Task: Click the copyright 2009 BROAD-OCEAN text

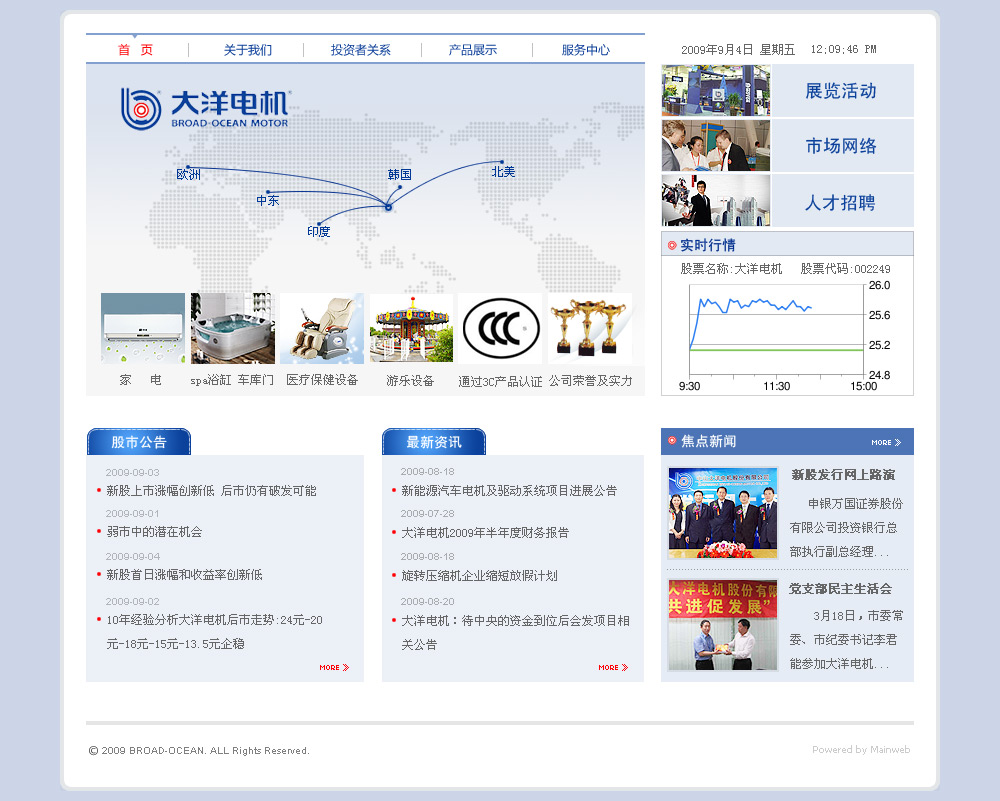Action: 199,751
